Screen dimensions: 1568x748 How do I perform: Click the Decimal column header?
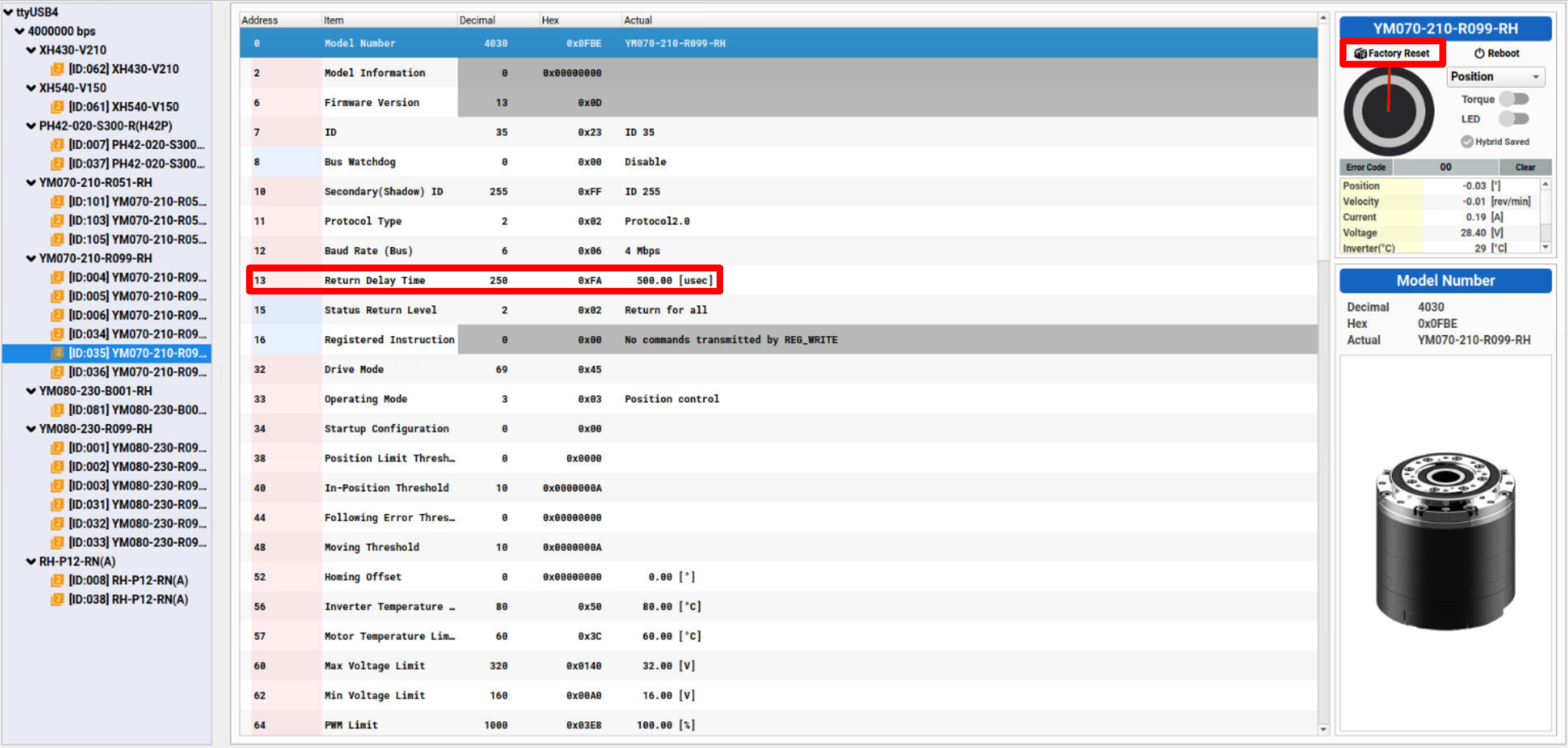[497, 20]
